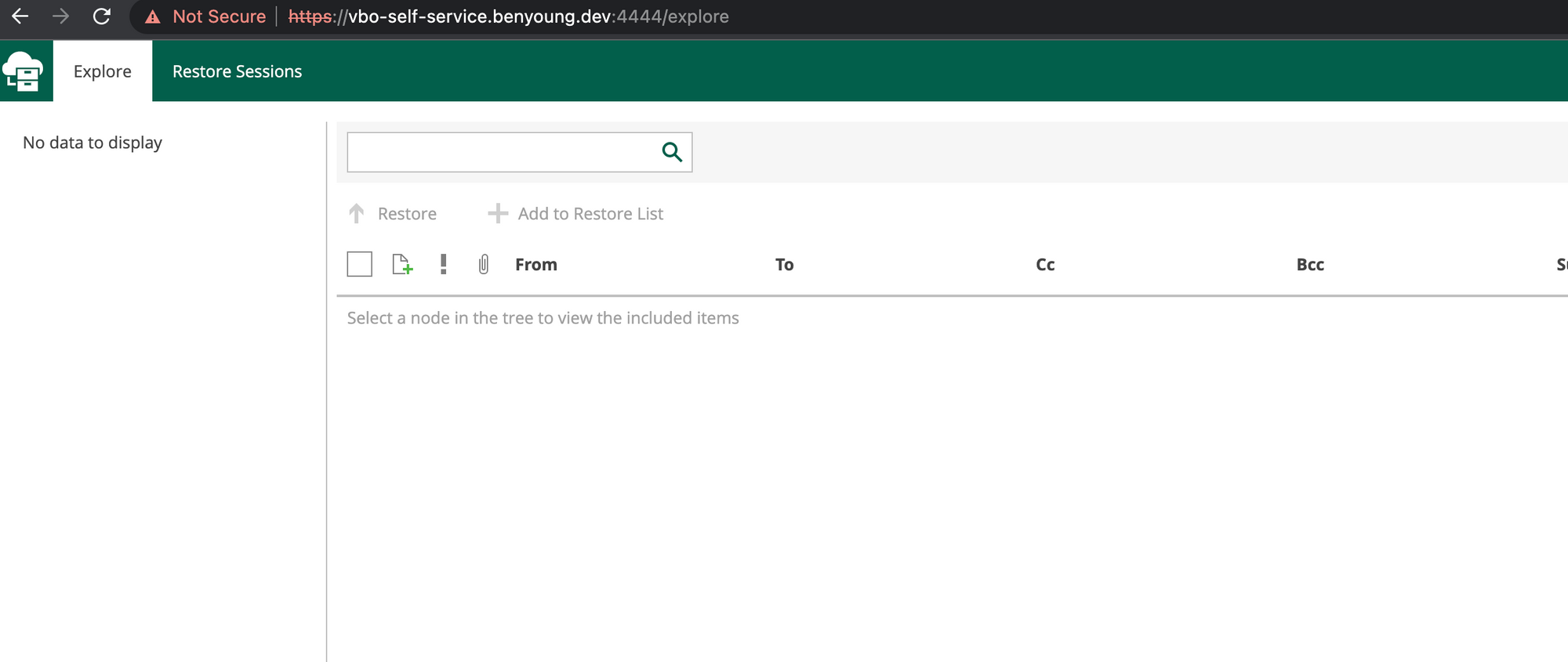Viewport: 1568px width, 662px height.
Task: Sort by the From column header
Action: (x=536, y=265)
